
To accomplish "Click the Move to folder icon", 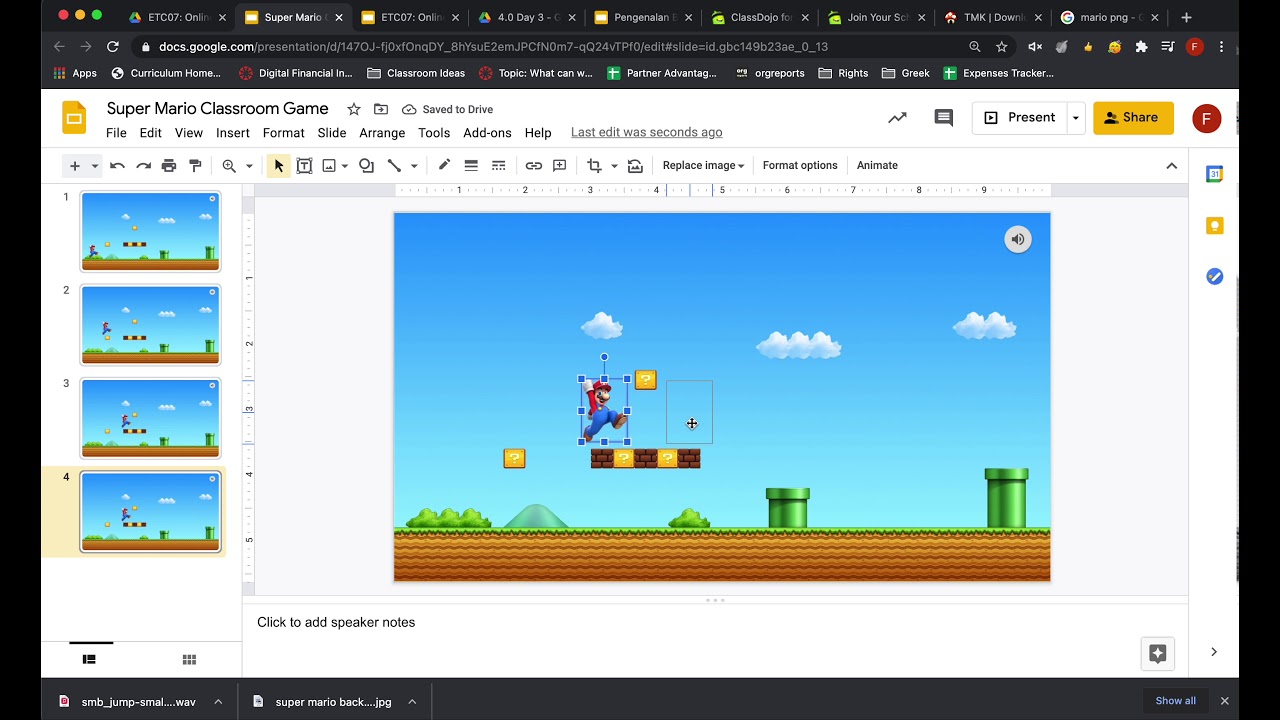I will (381, 109).
